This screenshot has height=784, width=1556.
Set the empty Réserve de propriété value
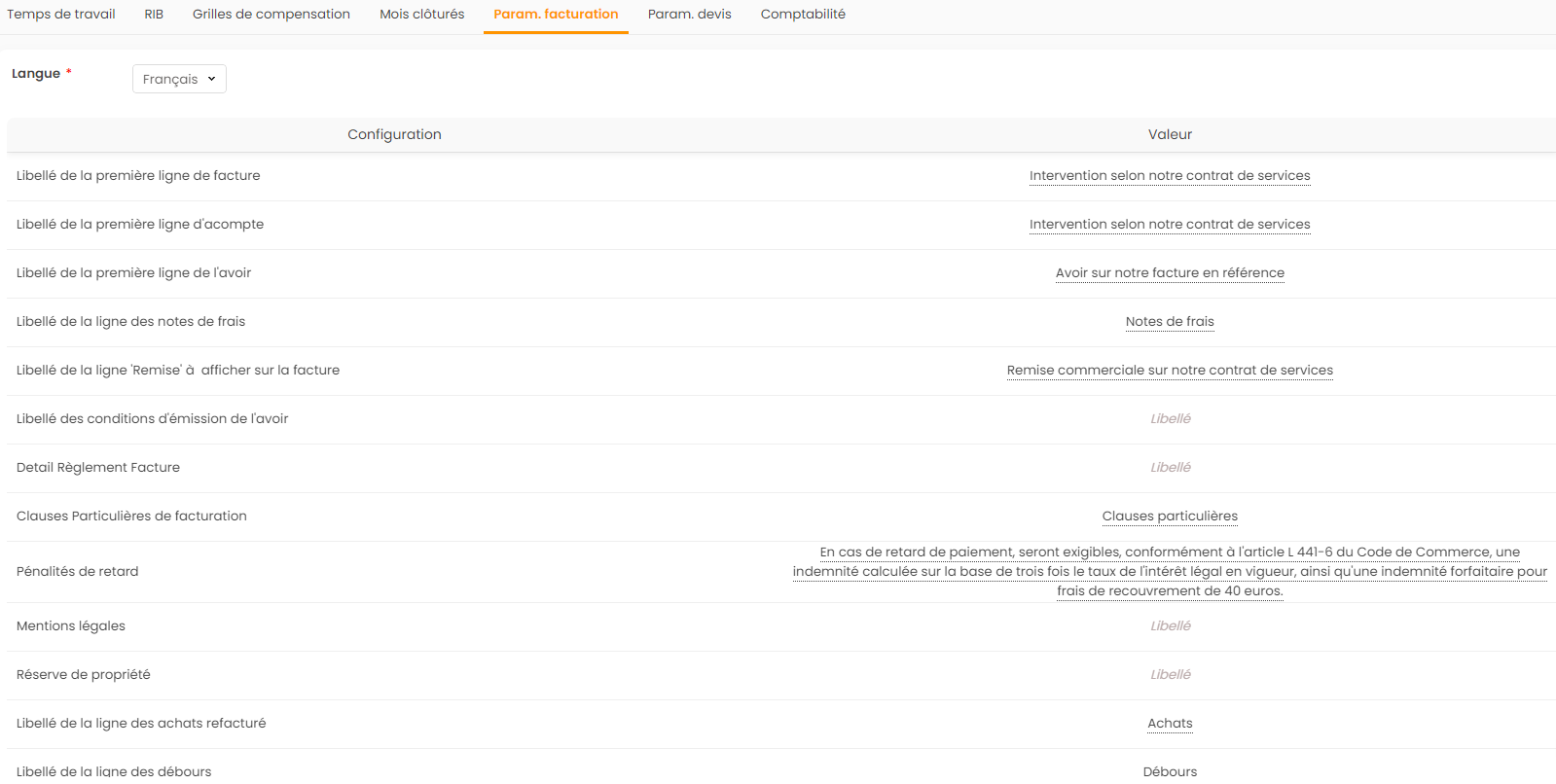1170,675
